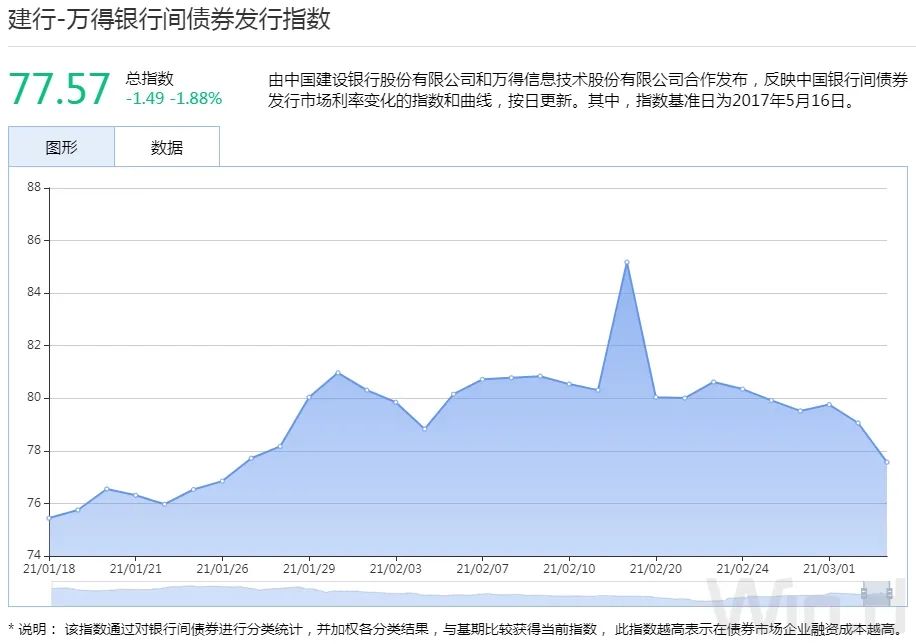Click the y-axis label 86

click(x=34, y=240)
